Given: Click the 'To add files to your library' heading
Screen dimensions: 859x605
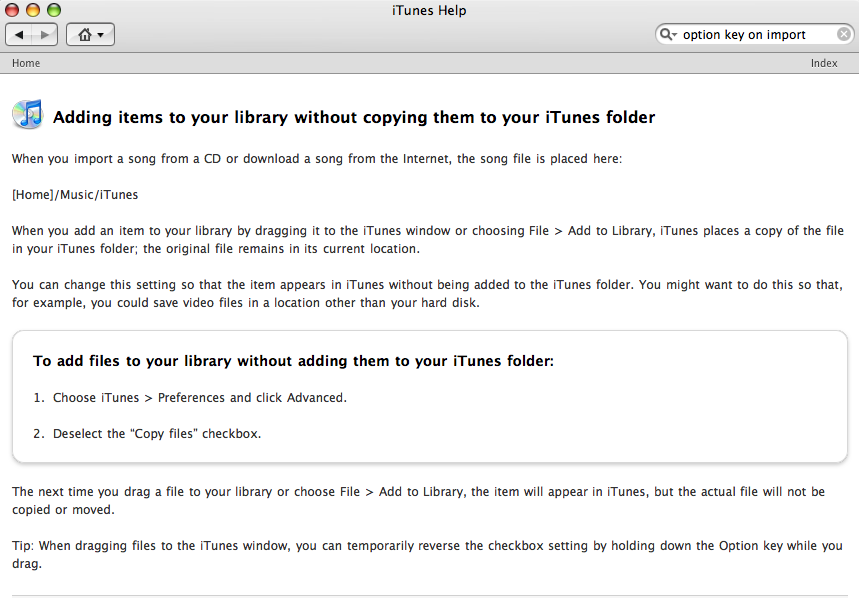Looking at the screenshot, I should (x=294, y=361).
